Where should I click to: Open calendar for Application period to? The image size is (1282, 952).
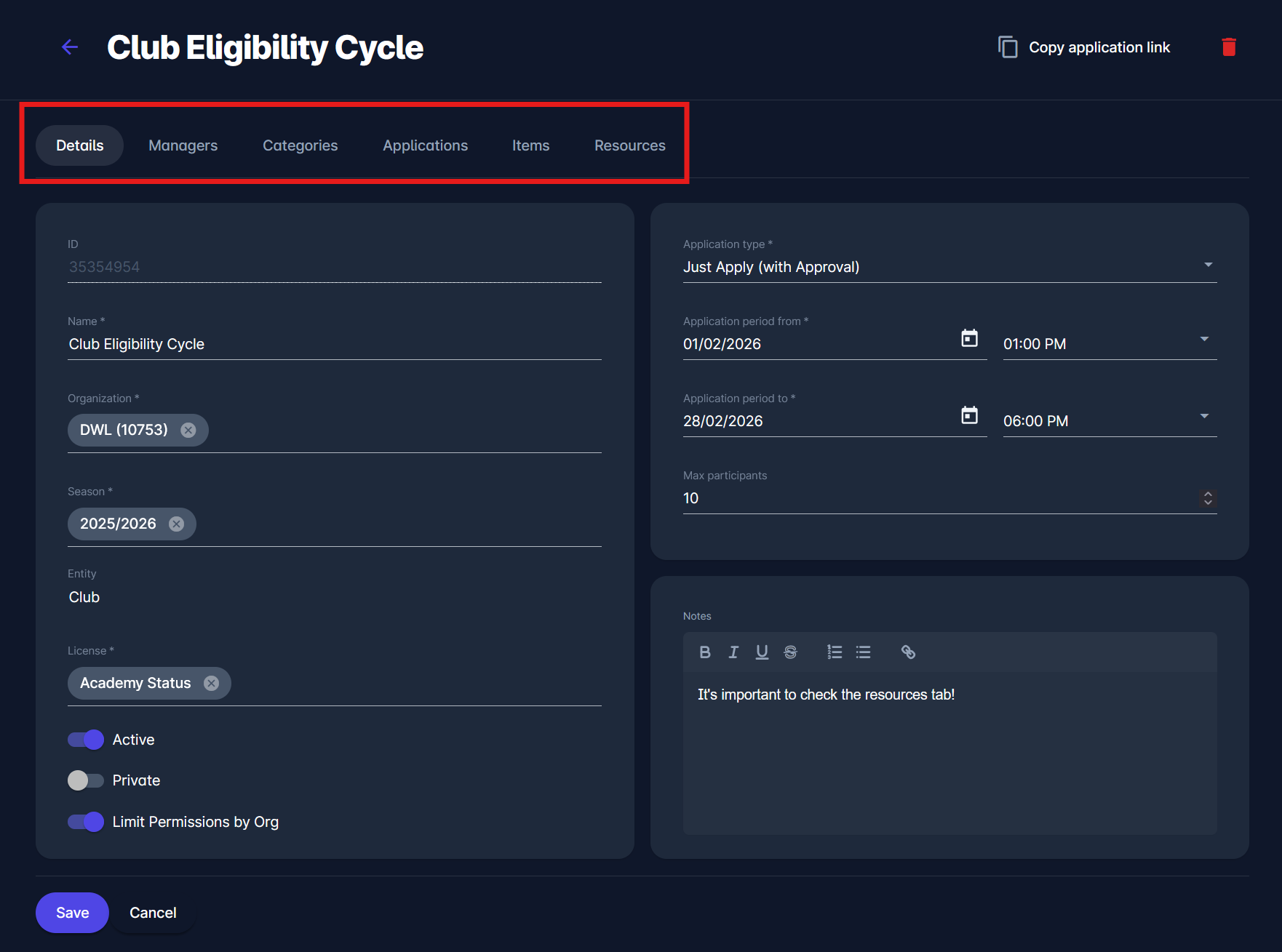tap(969, 415)
